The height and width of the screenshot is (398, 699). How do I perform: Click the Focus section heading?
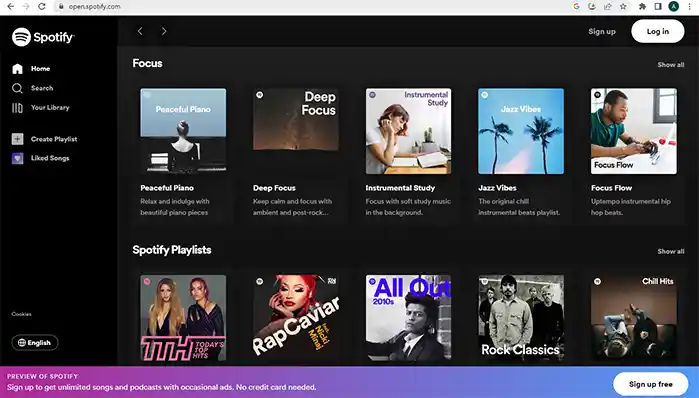pos(148,63)
